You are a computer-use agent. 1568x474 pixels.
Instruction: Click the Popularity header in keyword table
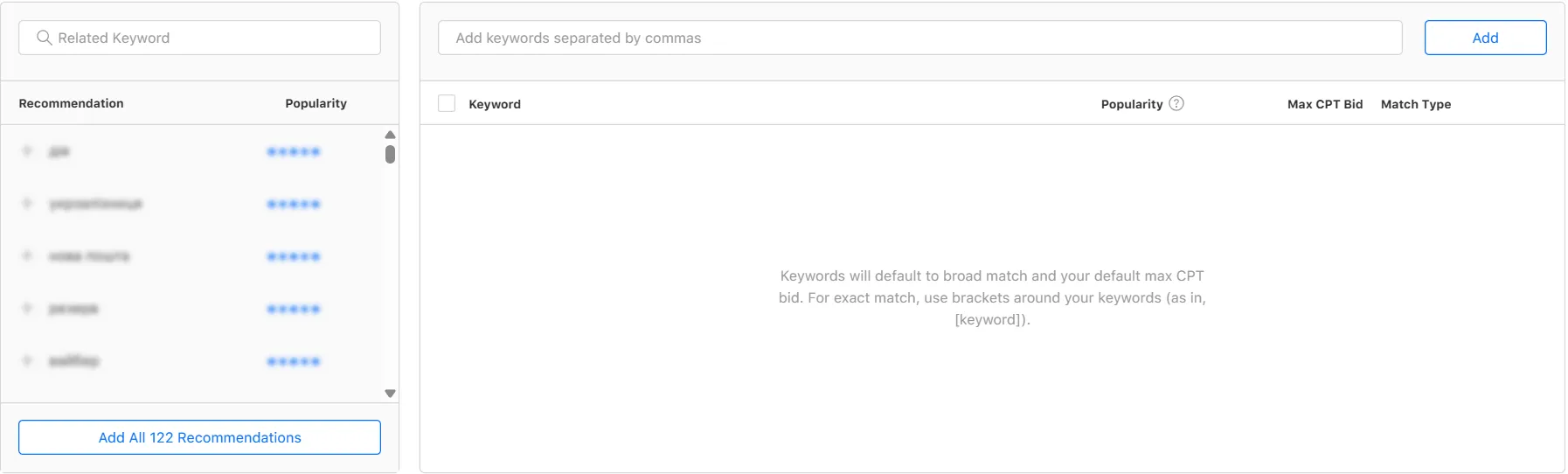[x=1131, y=104]
